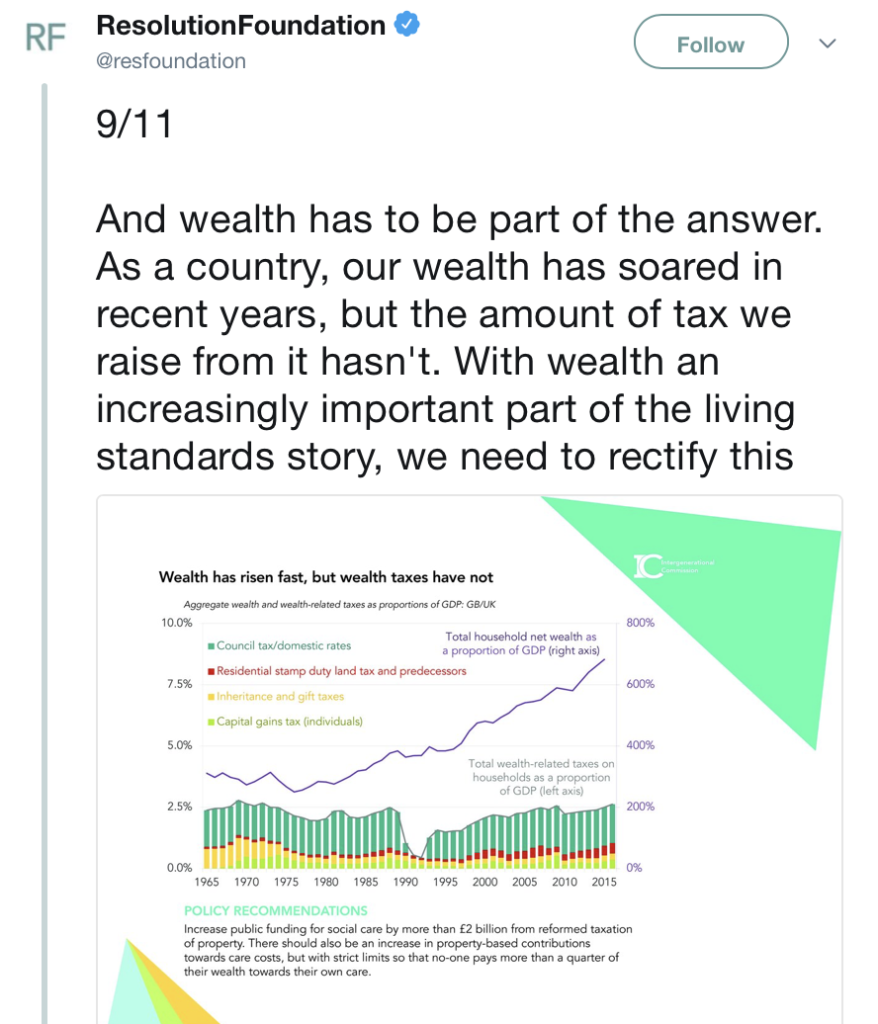Screen dimensions: 878x1024
Task: Click the "9/11" thread number text
Action: [134, 125]
